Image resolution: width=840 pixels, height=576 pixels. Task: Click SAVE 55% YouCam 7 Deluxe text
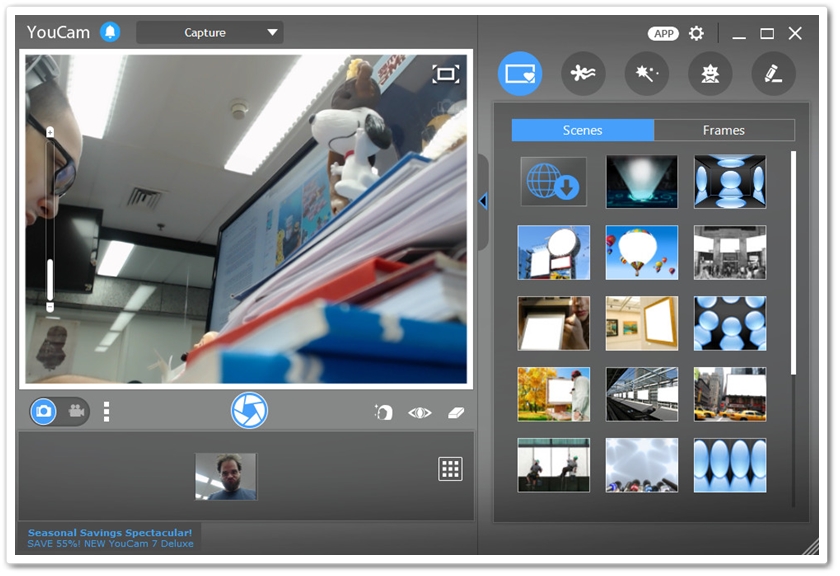pos(110,544)
